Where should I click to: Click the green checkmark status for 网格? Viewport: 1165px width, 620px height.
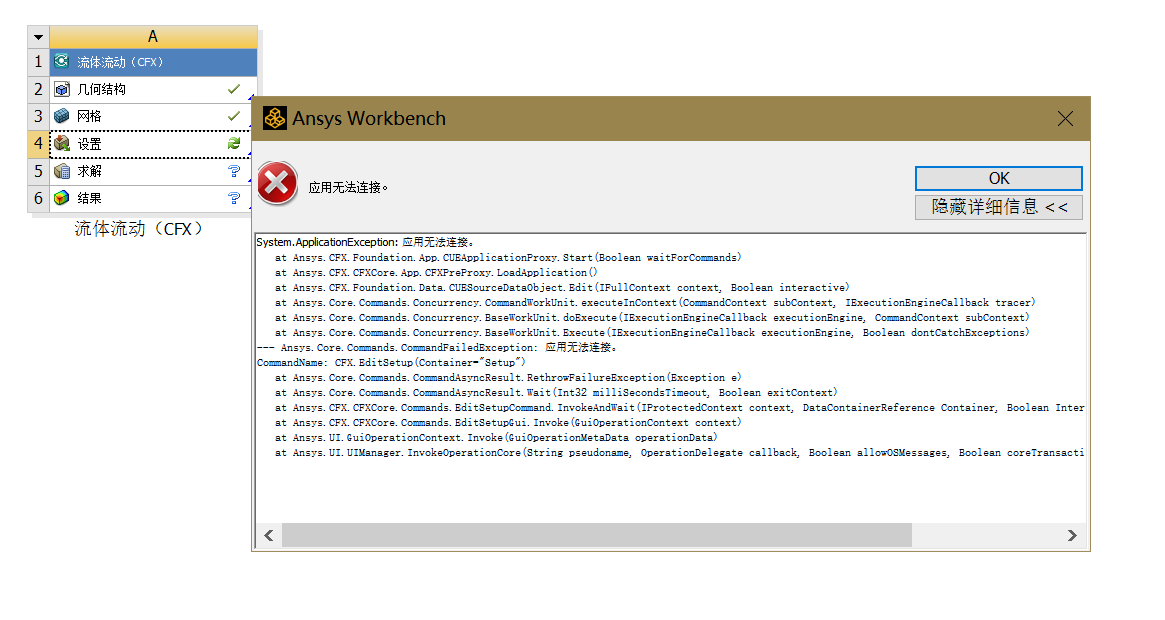(234, 116)
